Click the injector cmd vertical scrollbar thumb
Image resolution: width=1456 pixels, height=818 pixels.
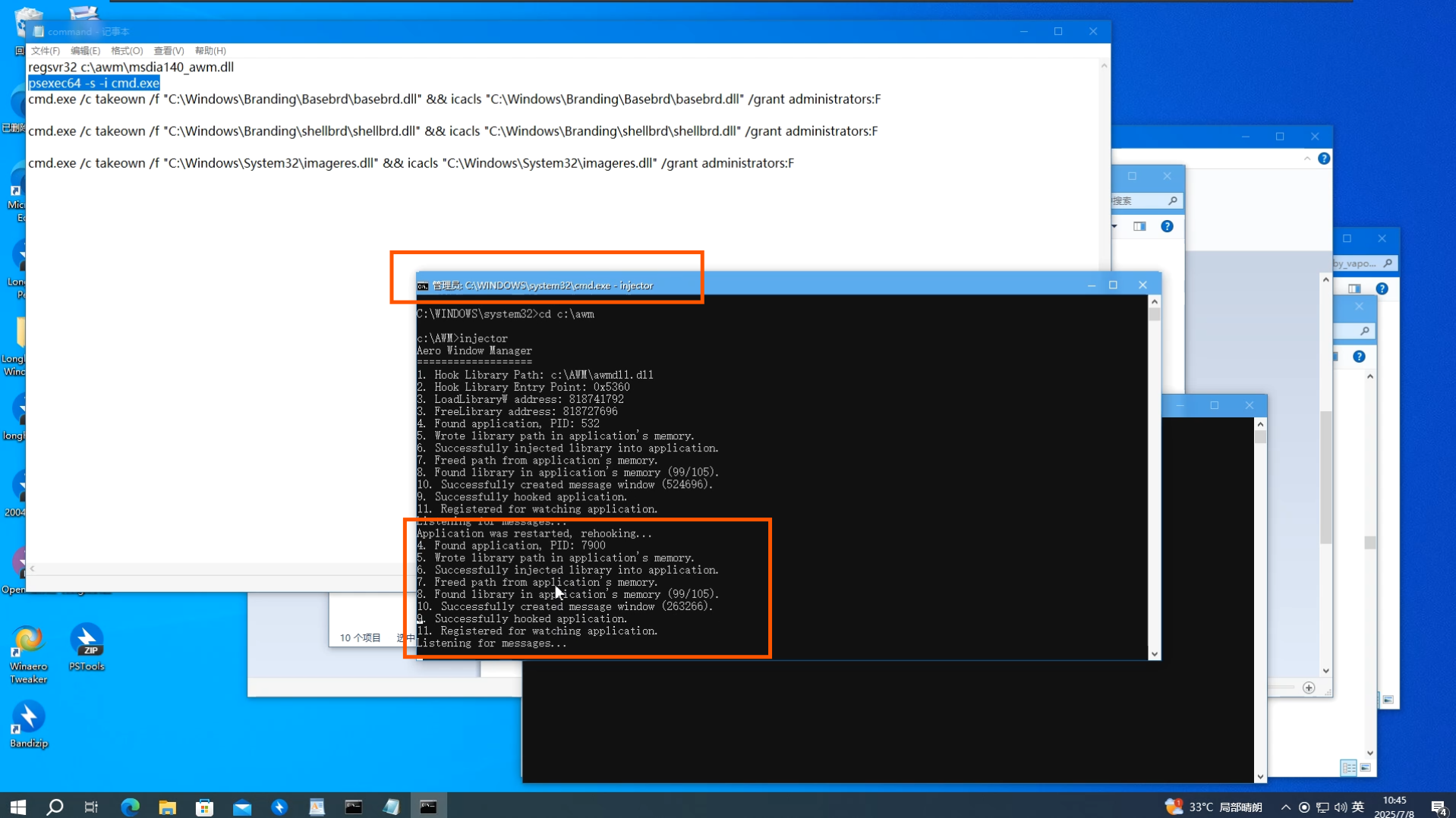tap(1154, 314)
